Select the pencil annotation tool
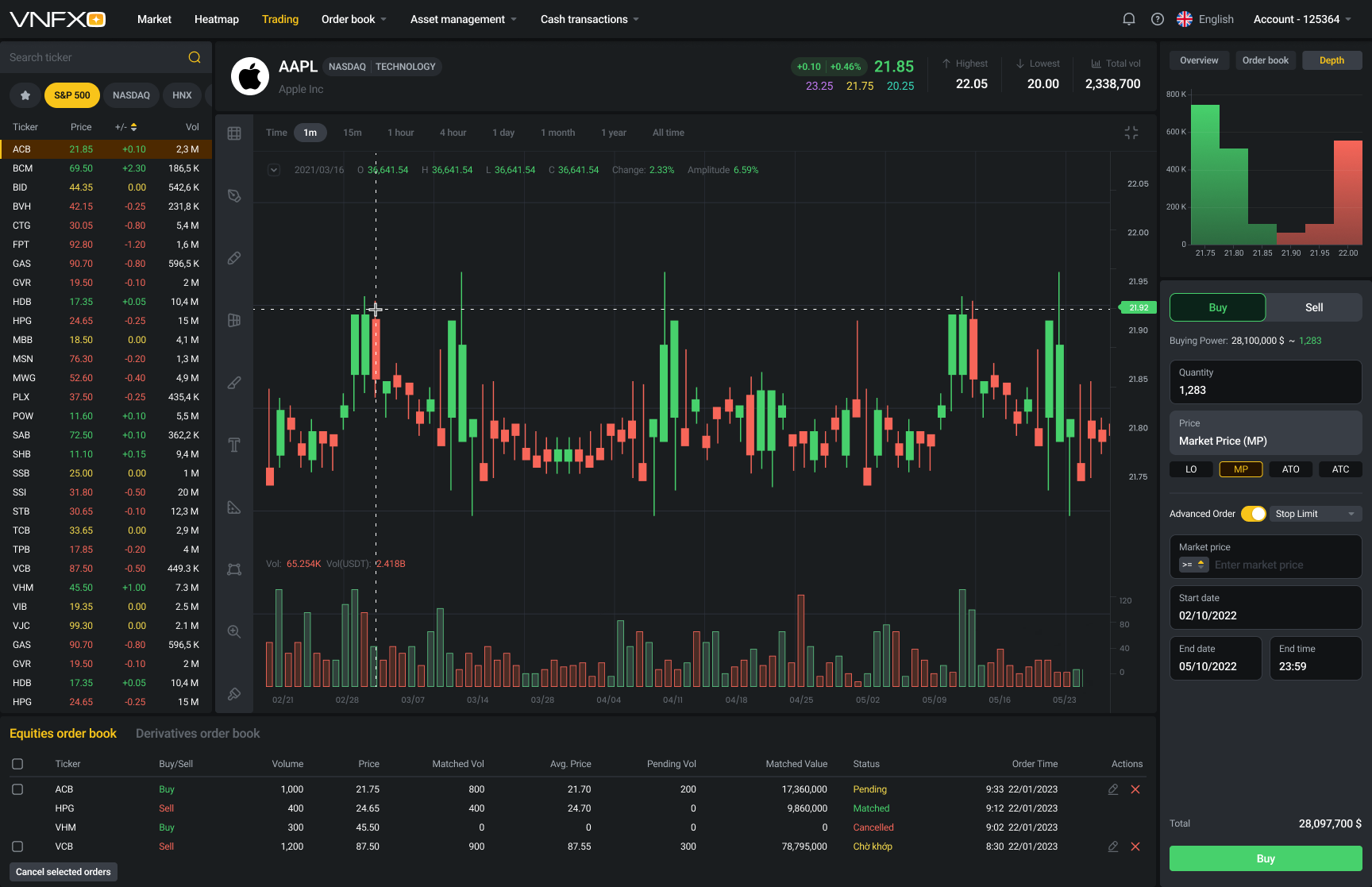Viewport: 1372px width, 887px height. 234,258
